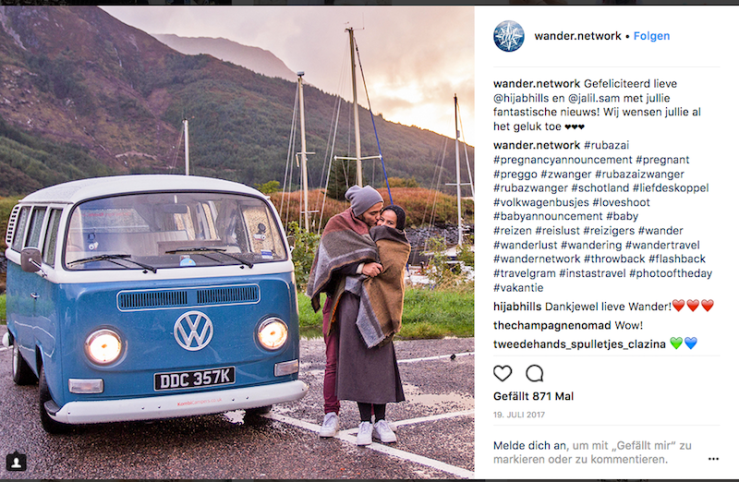Screen dimensions: 739x482
Task: Click the heart like icon
Action: pos(502,373)
